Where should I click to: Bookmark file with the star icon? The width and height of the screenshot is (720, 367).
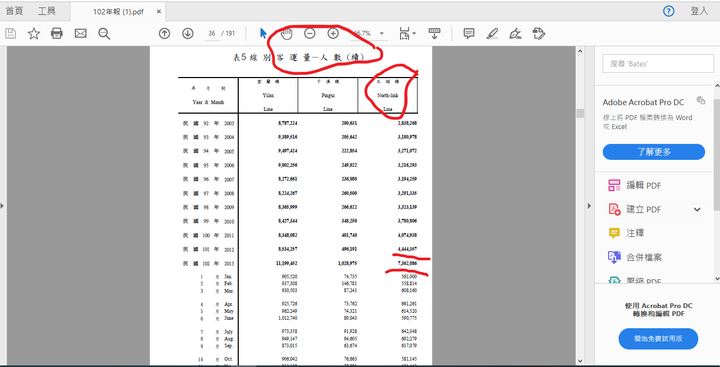[x=34, y=34]
